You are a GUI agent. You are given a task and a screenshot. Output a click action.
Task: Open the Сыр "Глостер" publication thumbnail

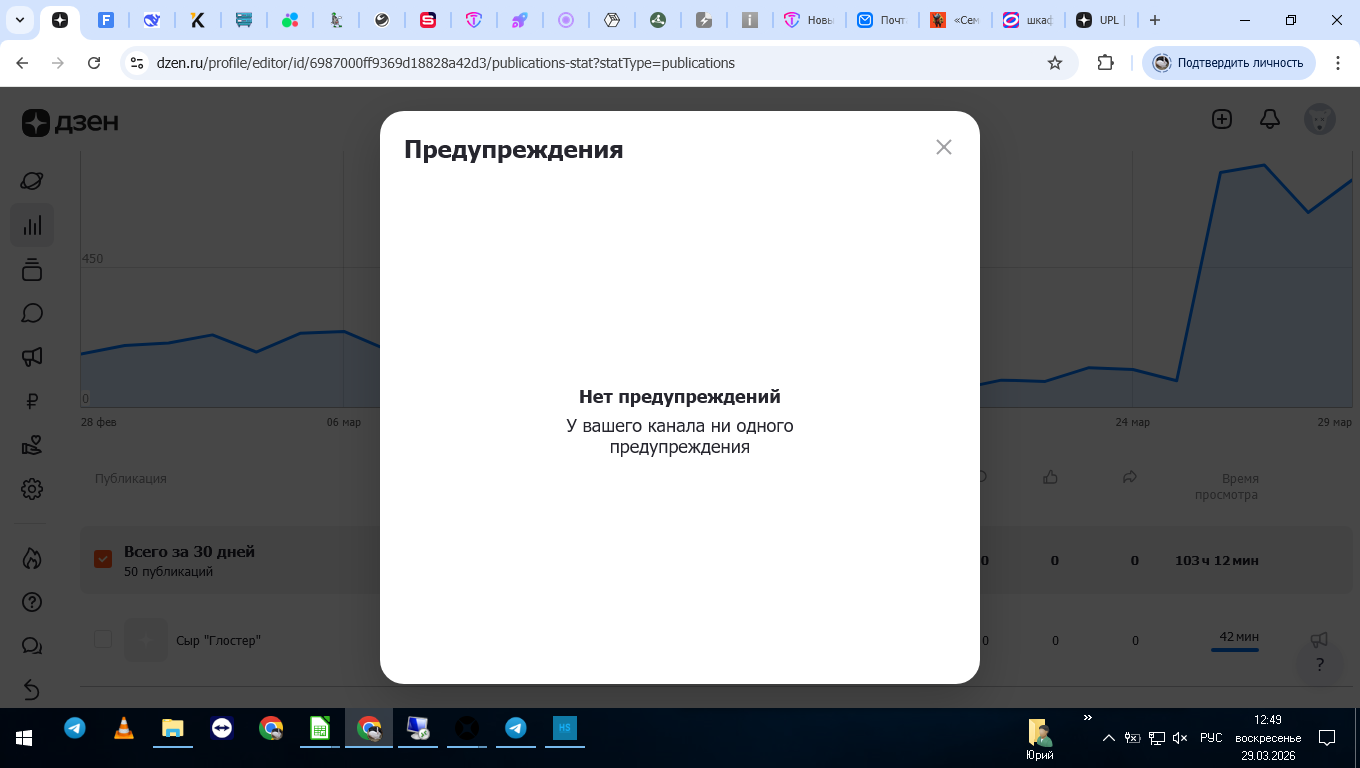[146, 640]
